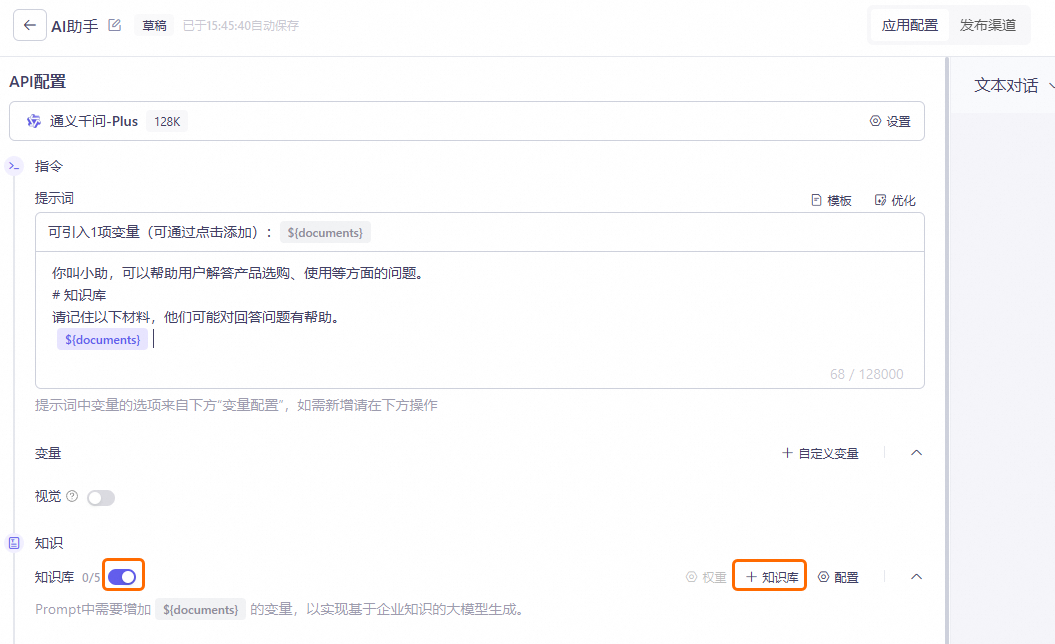Collapse the 知识 section with its chevron

(x=916, y=576)
